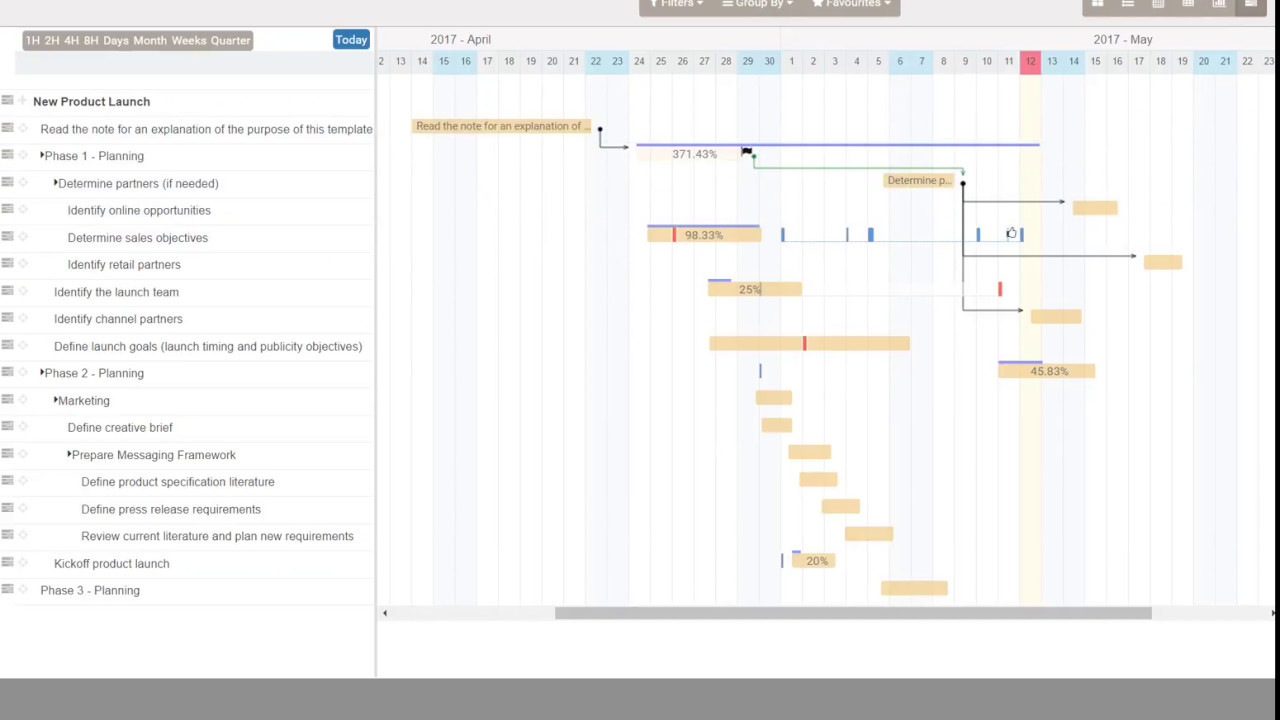Set timeline scale to 1H
This screenshot has height=720, width=1280.
coord(33,40)
